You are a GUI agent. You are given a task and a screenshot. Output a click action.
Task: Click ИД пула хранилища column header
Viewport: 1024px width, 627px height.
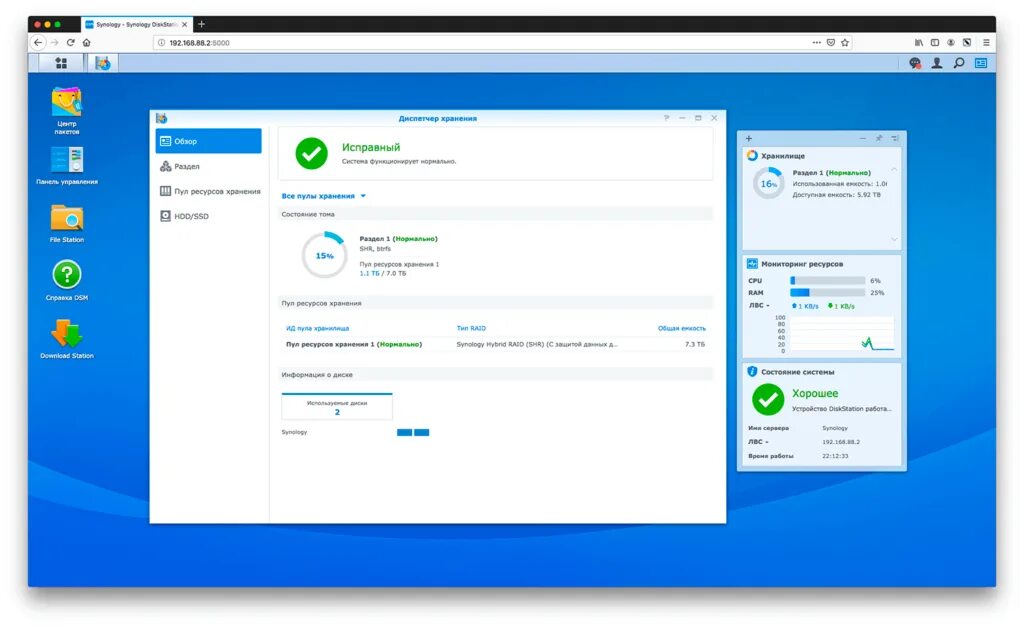point(317,328)
